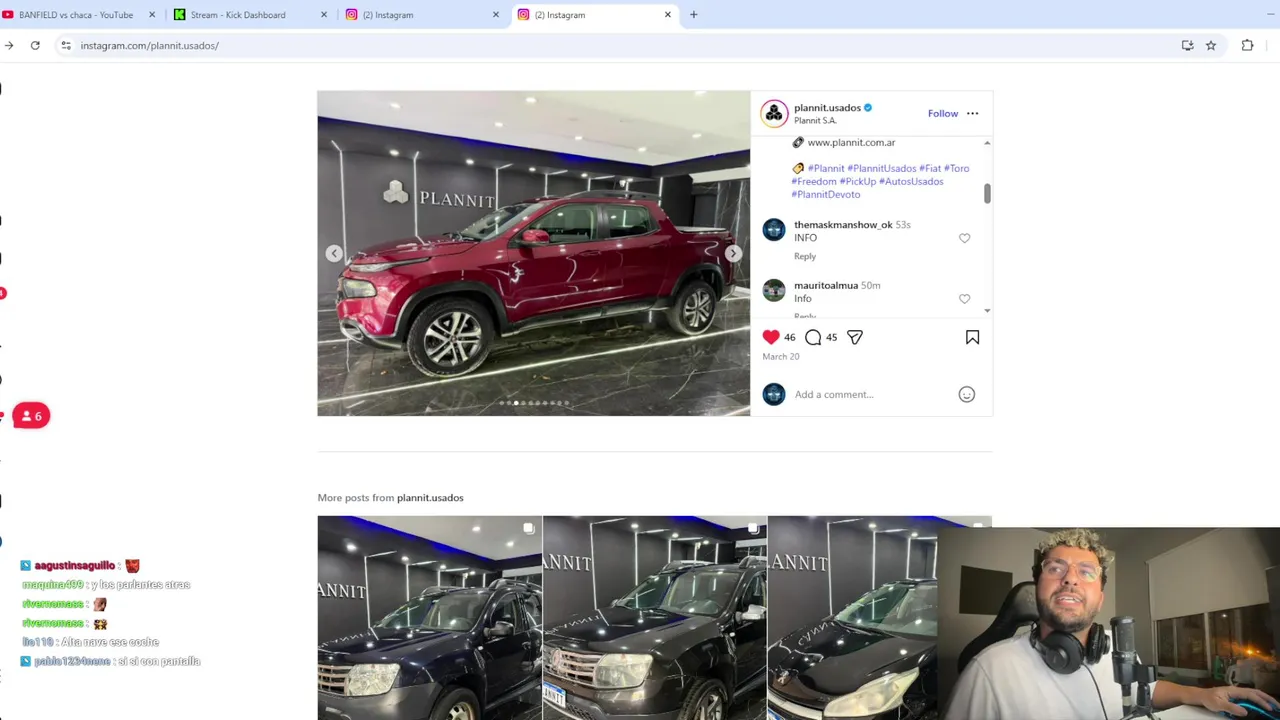The height and width of the screenshot is (720, 1280).
Task: Grab the comments scrollbar thumb
Action: 987,193
